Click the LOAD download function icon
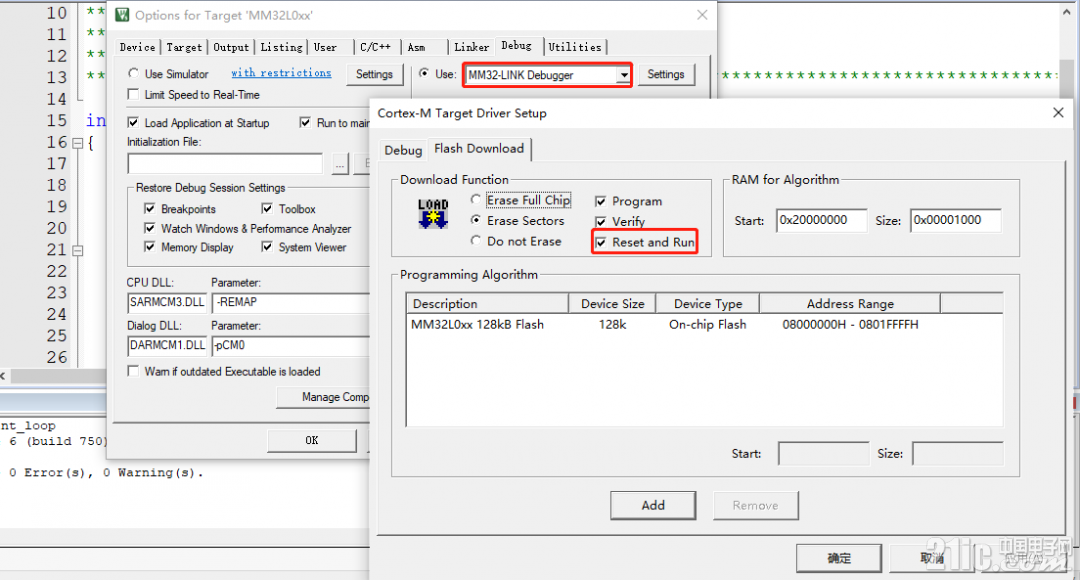Image resolution: width=1080 pixels, height=580 pixels. tap(433, 214)
